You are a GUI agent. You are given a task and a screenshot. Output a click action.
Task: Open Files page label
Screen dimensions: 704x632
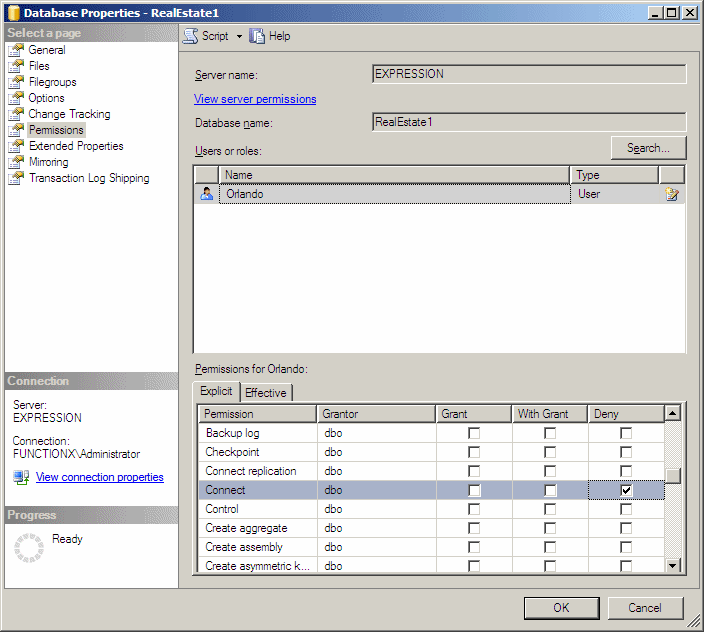pyautogui.click(x=39, y=66)
